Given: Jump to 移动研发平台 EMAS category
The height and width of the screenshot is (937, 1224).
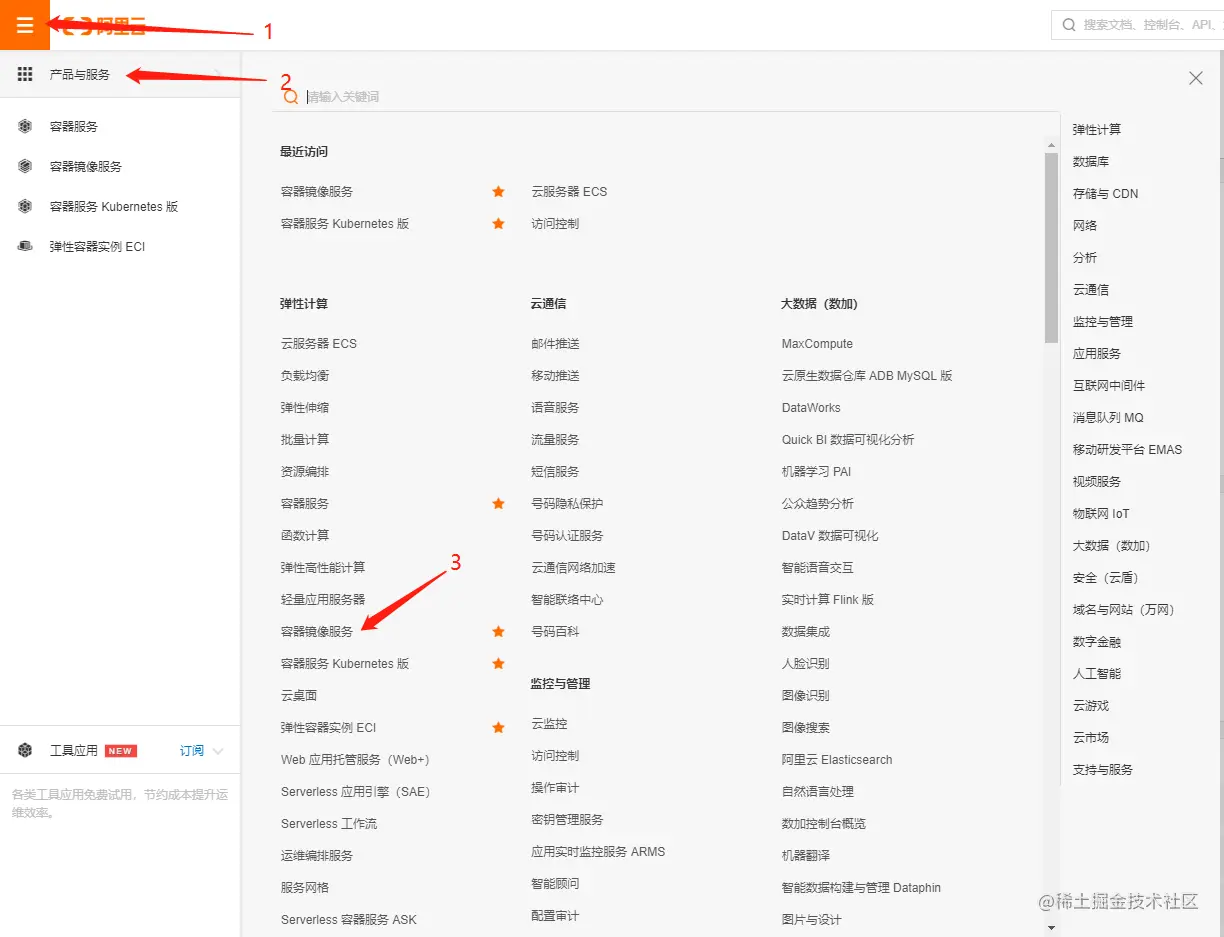Looking at the screenshot, I should (x=1127, y=449).
